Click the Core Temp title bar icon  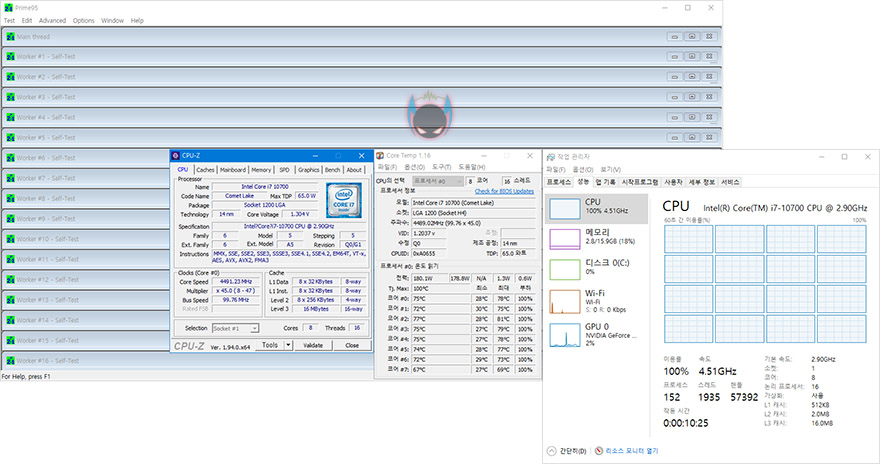380,155
